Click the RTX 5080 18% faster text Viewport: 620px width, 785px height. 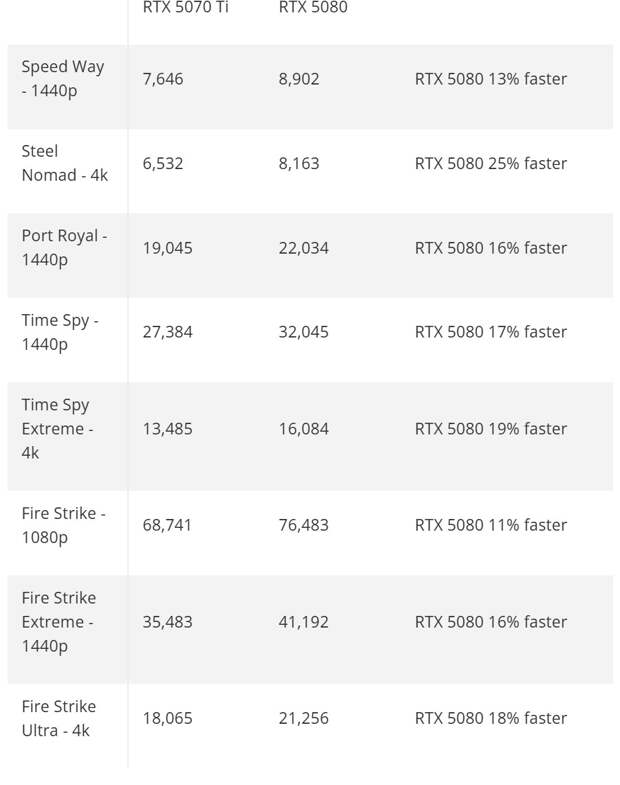point(491,719)
